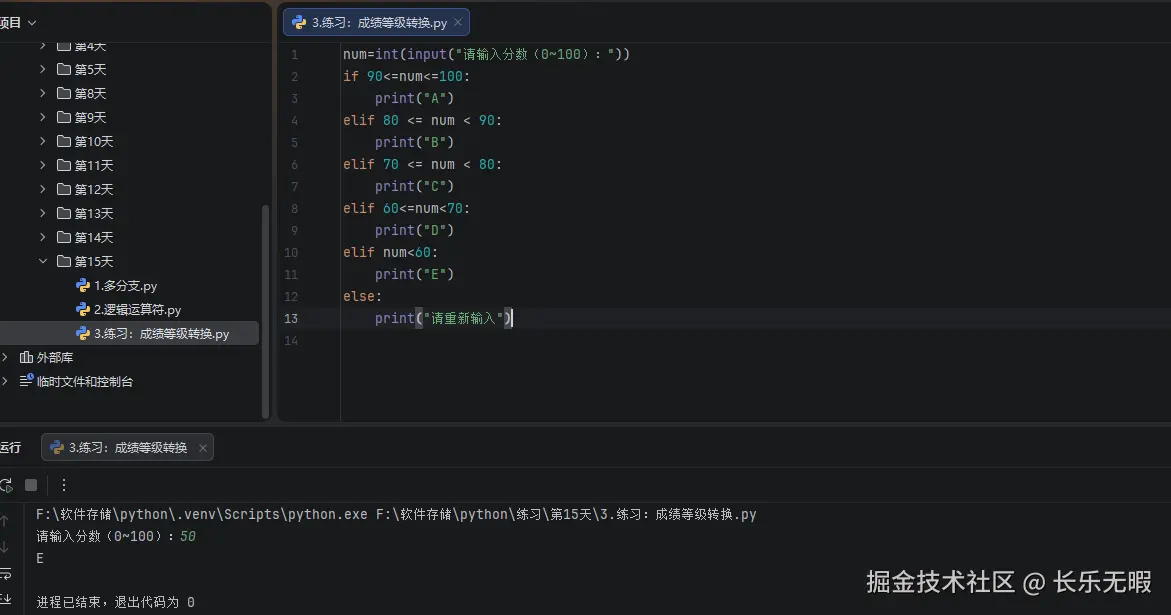Expand the 第9天 folder

(x=43, y=117)
